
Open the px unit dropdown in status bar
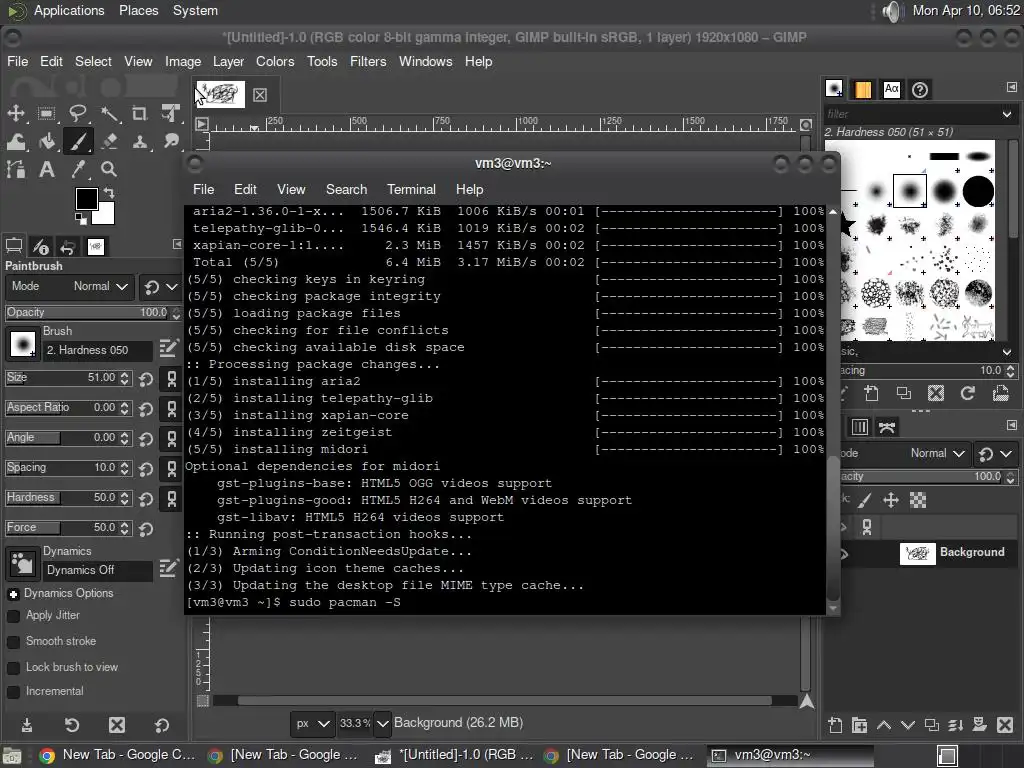313,724
